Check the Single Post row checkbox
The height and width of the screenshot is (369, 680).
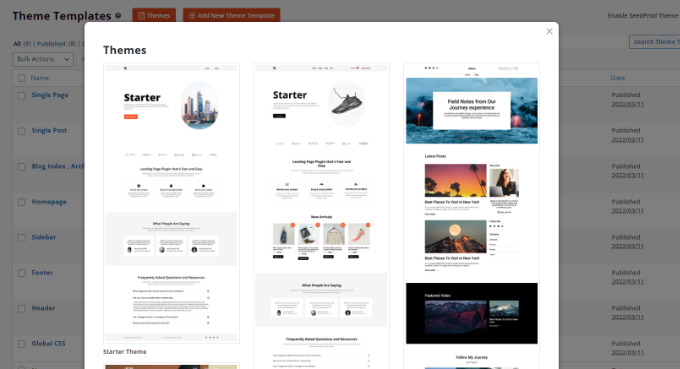click(21, 131)
